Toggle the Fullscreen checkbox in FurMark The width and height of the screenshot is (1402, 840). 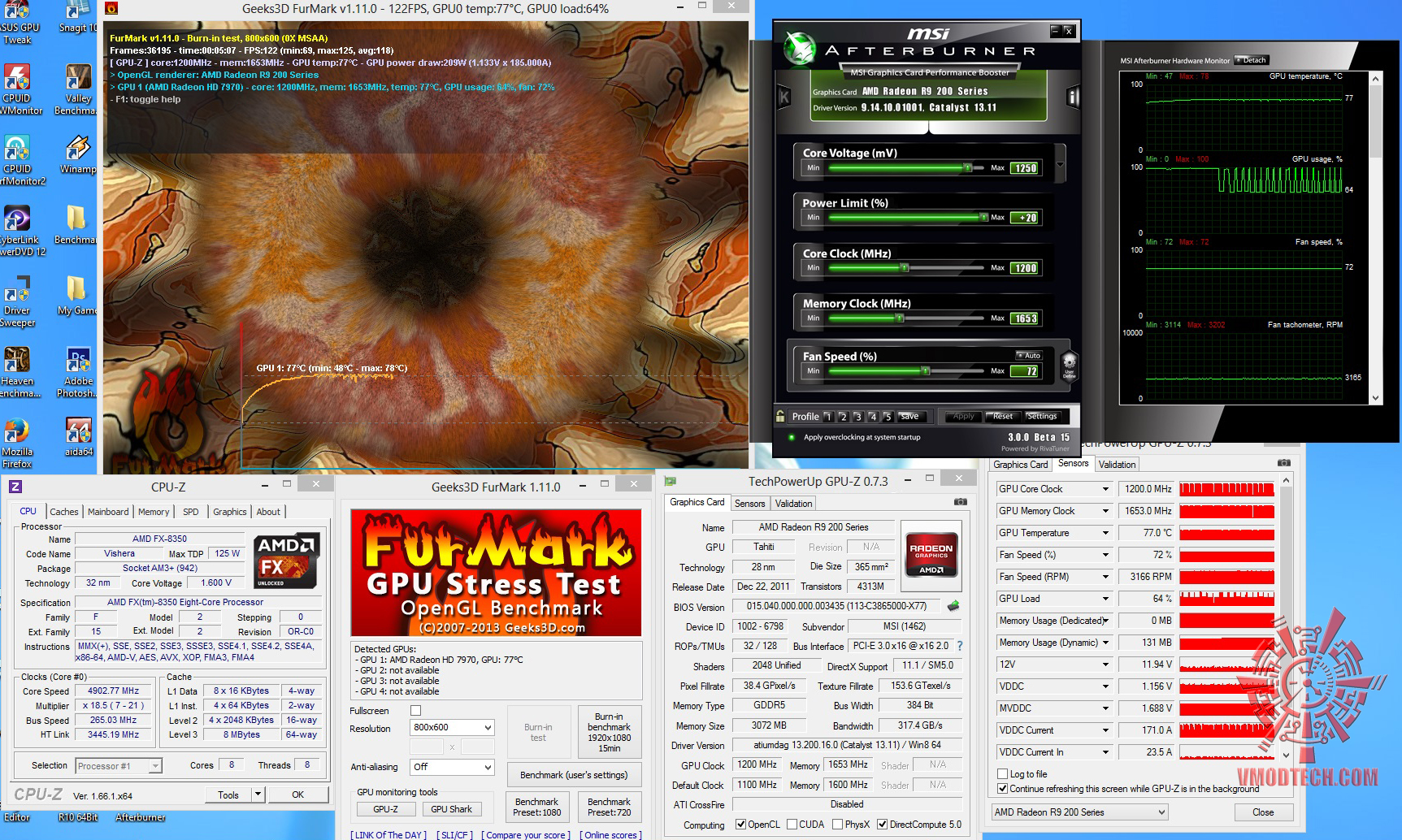click(415, 710)
